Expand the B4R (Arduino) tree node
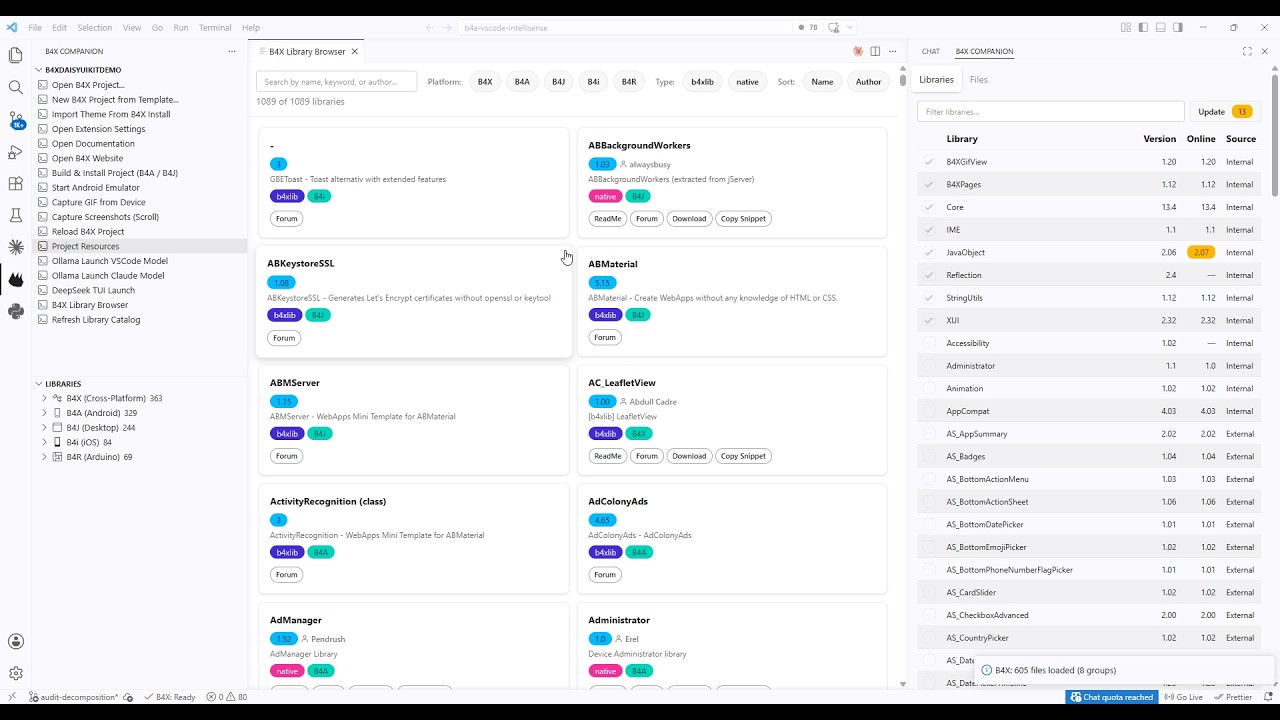This screenshot has height=720, width=1280. coord(44,457)
